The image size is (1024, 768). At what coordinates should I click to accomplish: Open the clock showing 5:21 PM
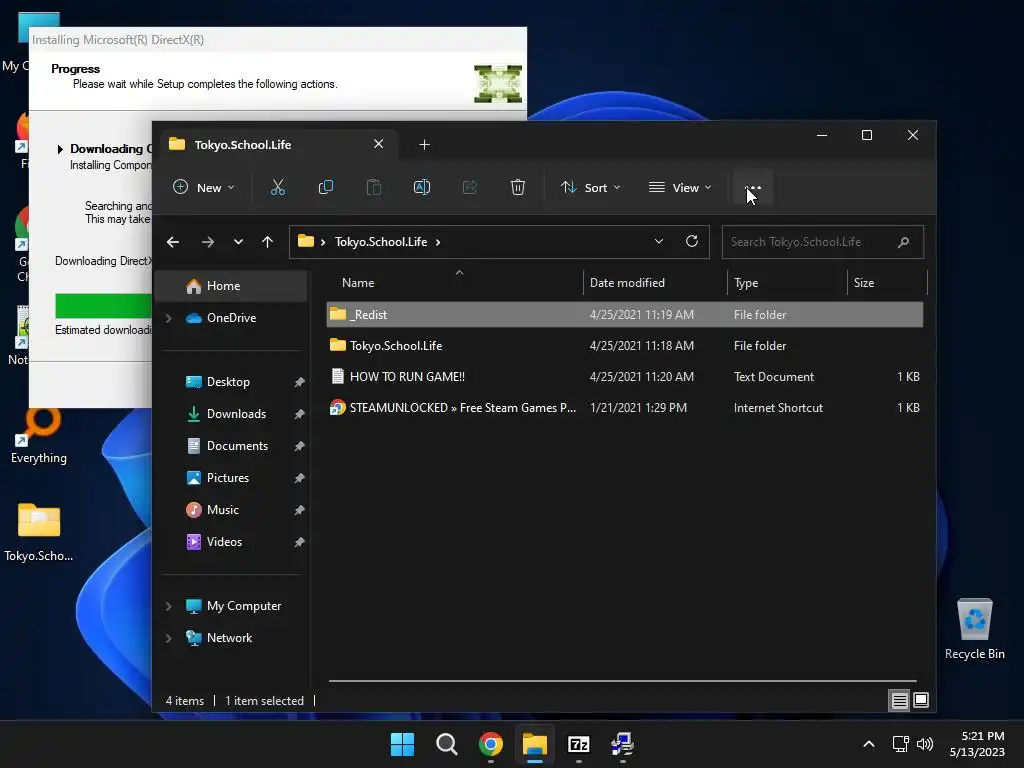[x=977, y=744]
